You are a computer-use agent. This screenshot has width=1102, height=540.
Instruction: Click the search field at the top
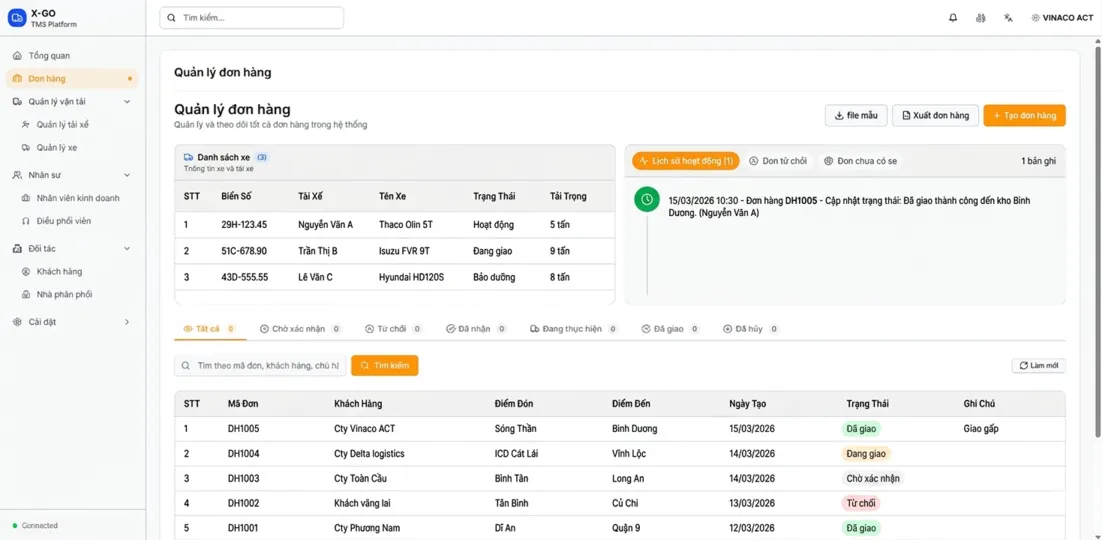[252, 18]
